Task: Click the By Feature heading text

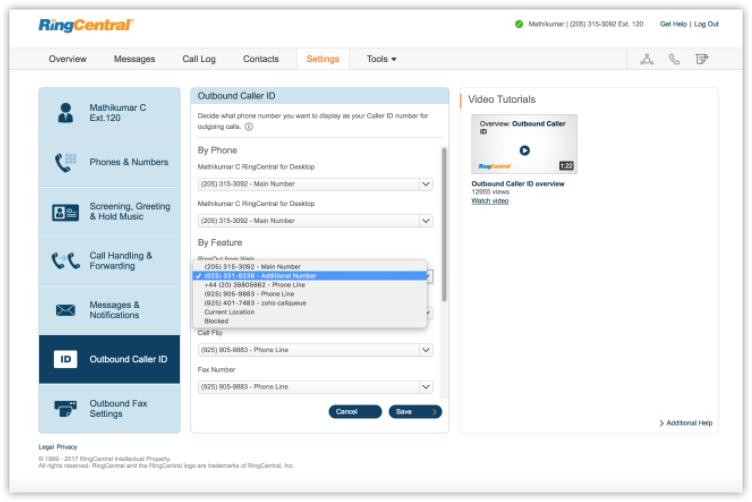Action: point(220,243)
